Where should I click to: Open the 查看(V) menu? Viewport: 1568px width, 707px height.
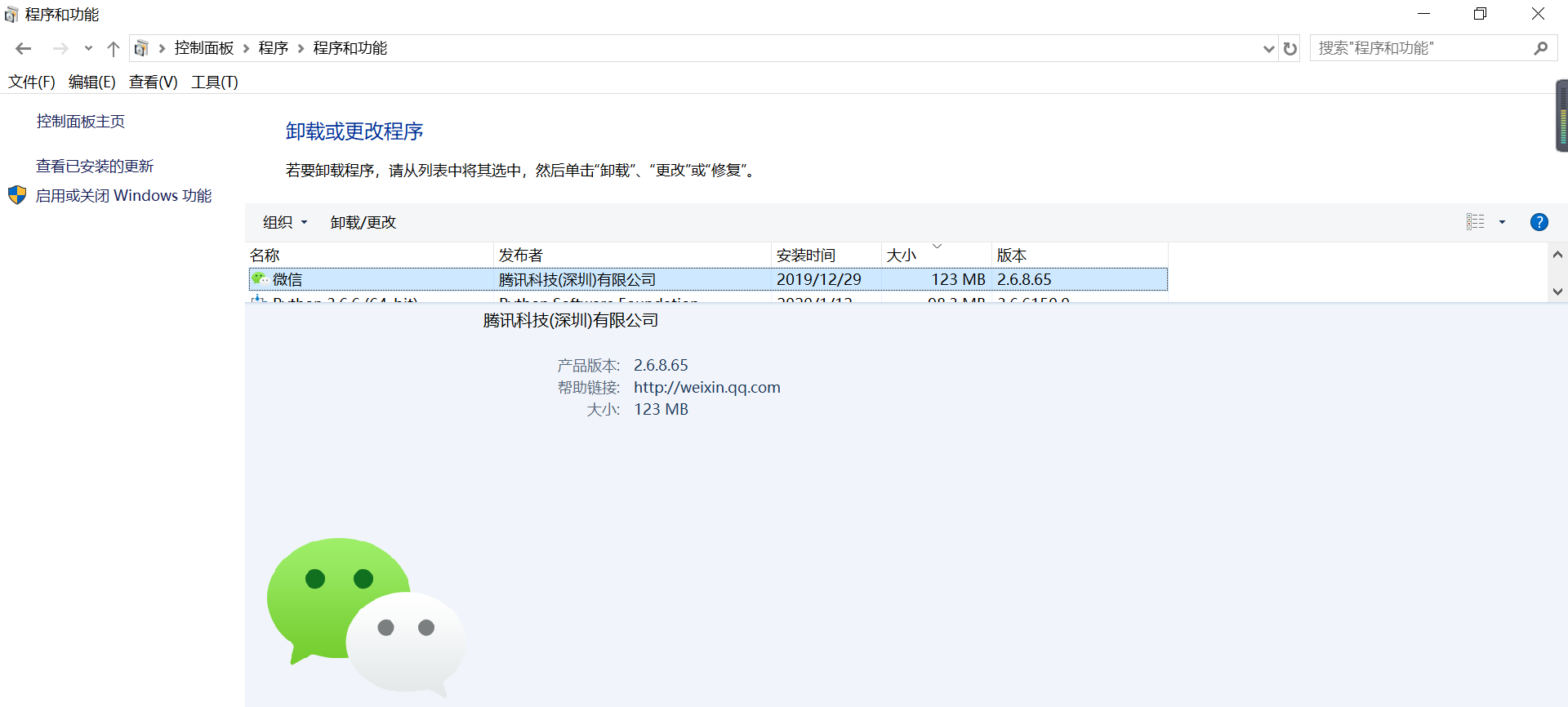pyautogui.click(x=154, y=82)
